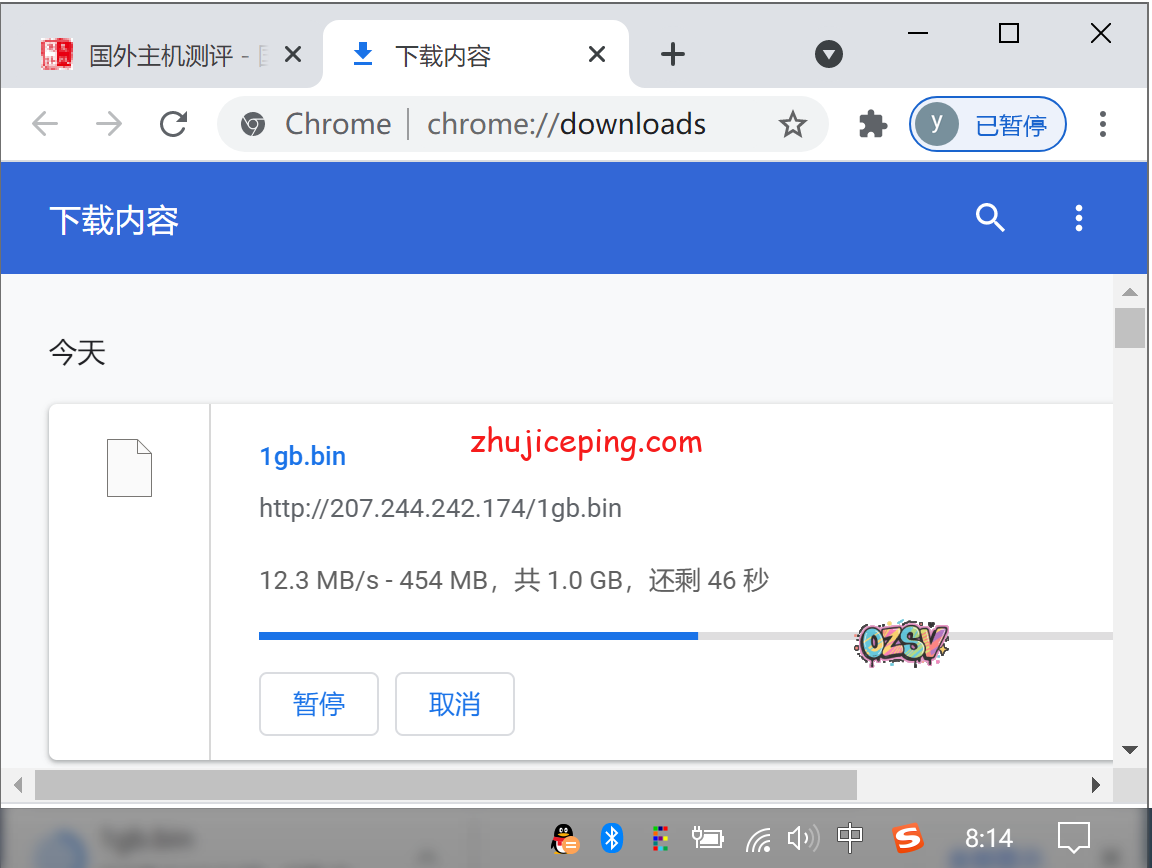Pause the 1gb.bin download with 暂停
The image size is (1152, 868).
(x=318, y=704)
